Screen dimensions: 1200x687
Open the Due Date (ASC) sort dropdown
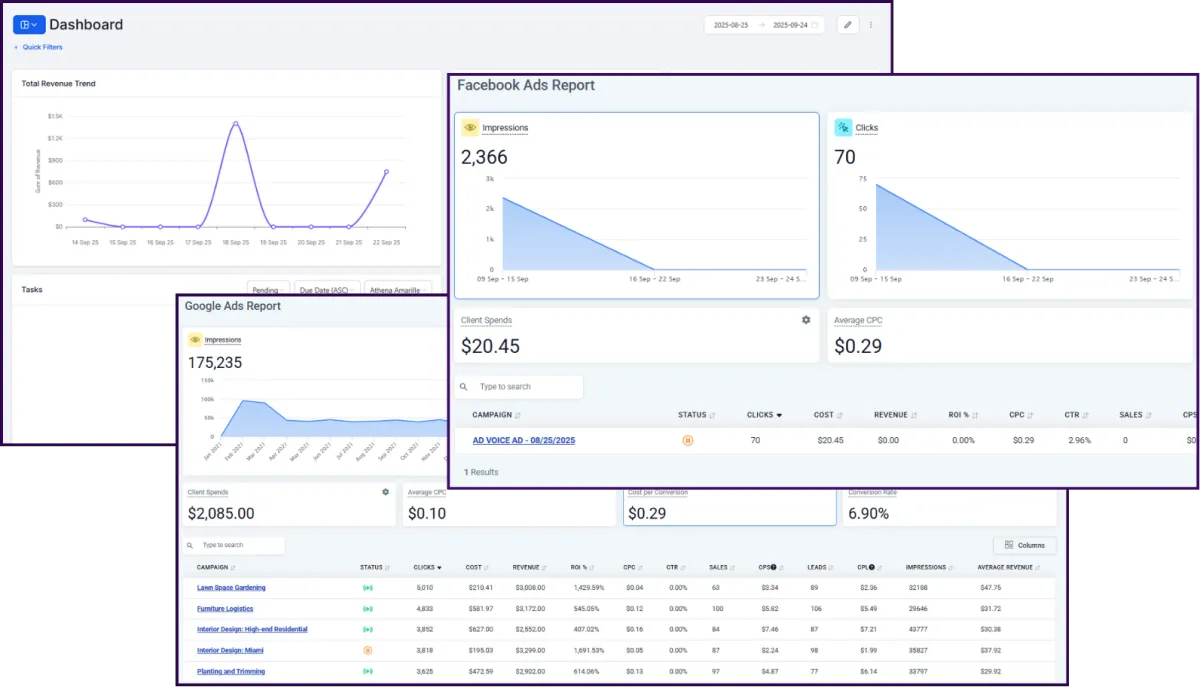(326, 290)
